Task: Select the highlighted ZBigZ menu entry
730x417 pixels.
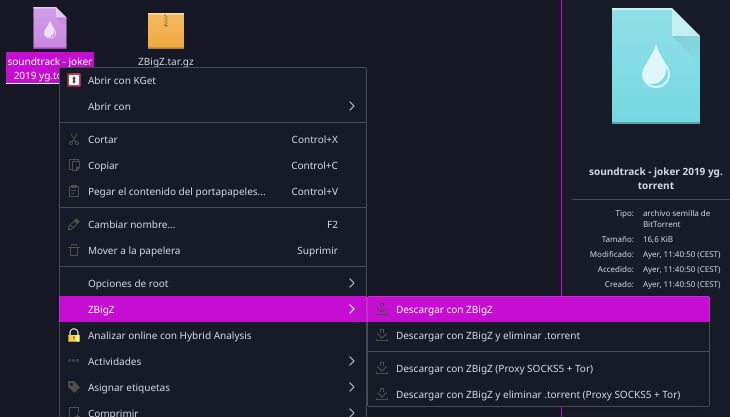Action: pyautogui.click(x=213, y=309)
